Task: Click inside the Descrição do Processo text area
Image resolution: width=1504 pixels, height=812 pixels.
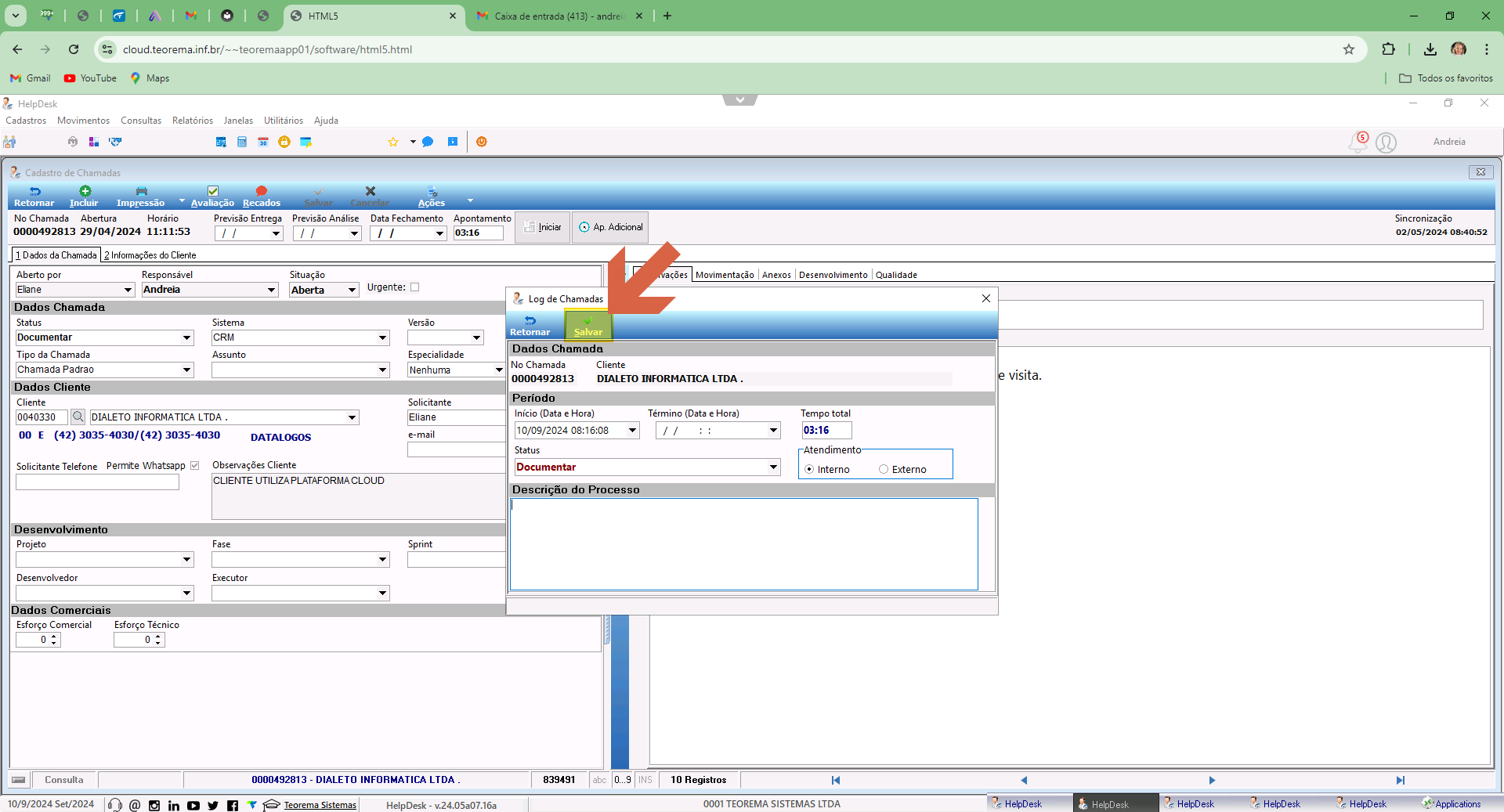Action: pos(744,544)
